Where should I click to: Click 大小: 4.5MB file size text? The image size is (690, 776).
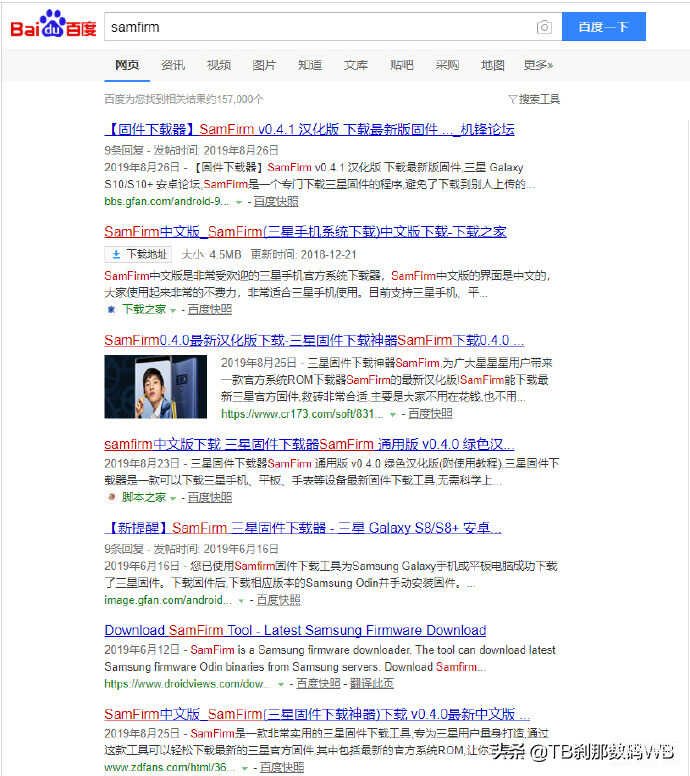(x=212, y=254)
